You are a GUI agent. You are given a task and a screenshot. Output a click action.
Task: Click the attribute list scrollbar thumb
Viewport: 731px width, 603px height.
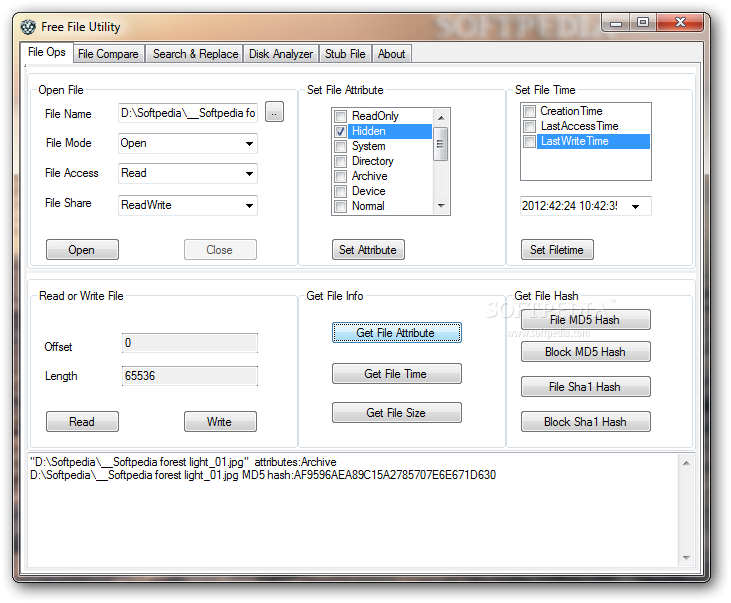[x=441, y=144]
